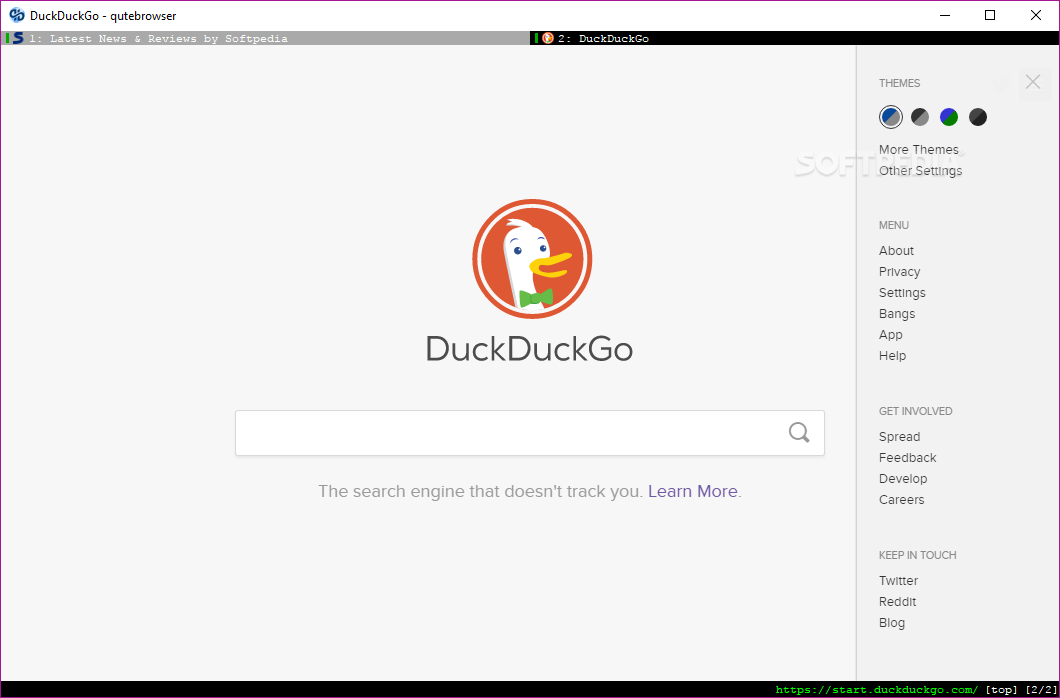Open Help from the side menu
The image size is (1060, 698).
pyautogui.click(x=892, y=355)
